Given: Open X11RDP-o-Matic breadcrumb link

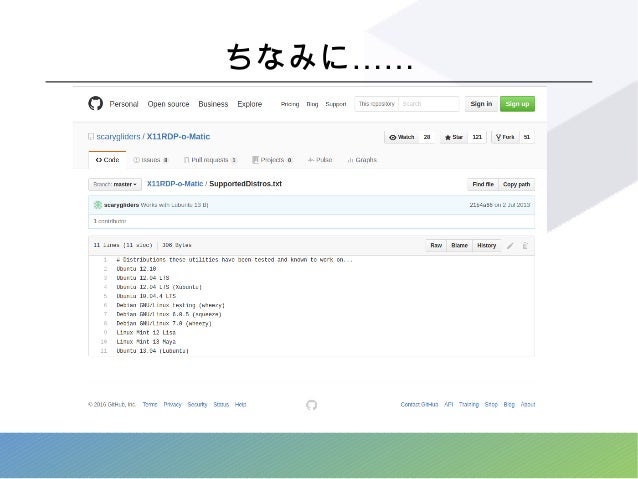Looking at the screenshot, I should tap(175, 184).
